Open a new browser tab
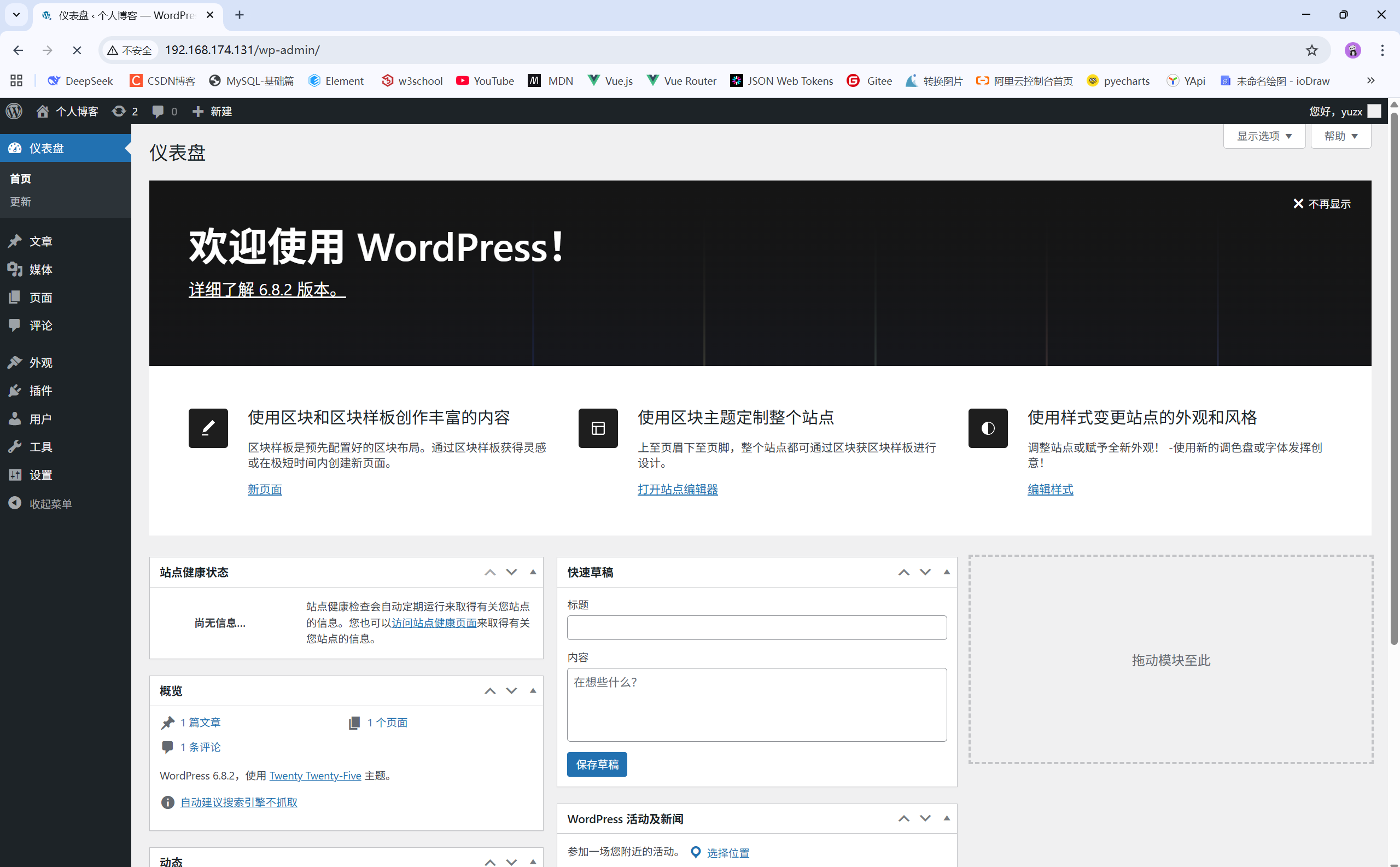Image resolution: width=1400 pixels, height=867 pixels. (240, 15)
